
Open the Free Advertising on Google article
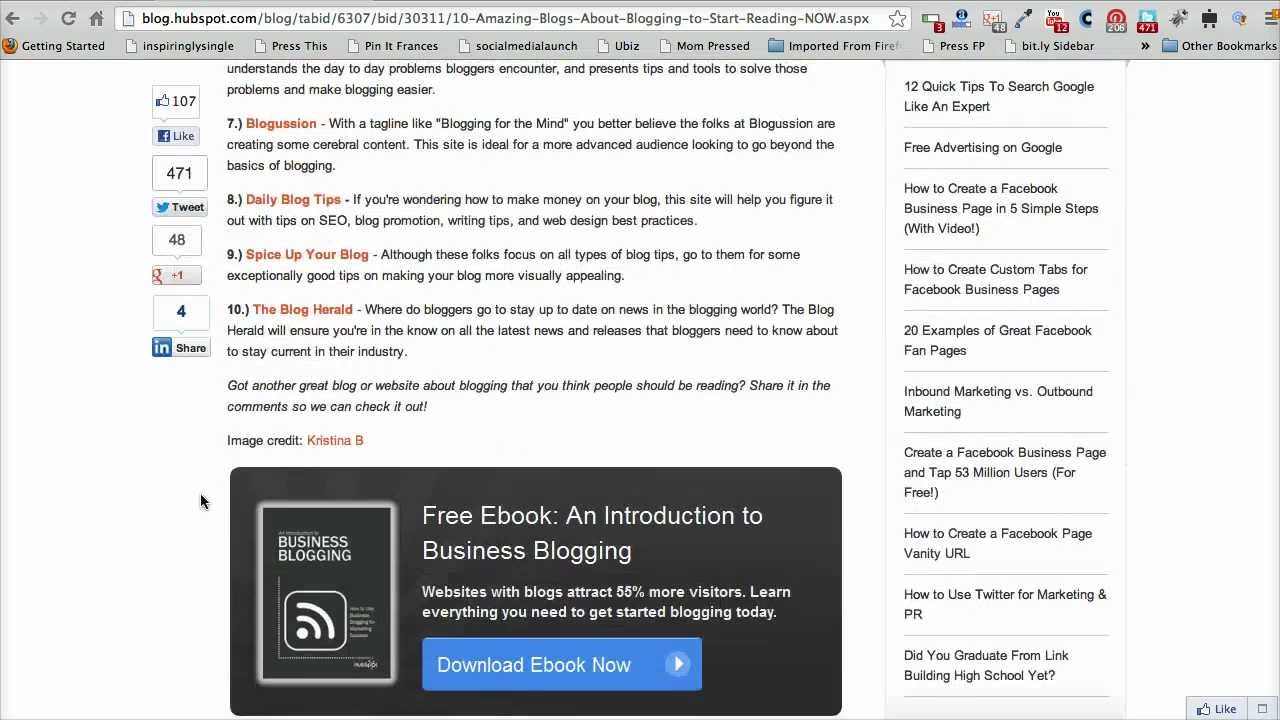983,147
